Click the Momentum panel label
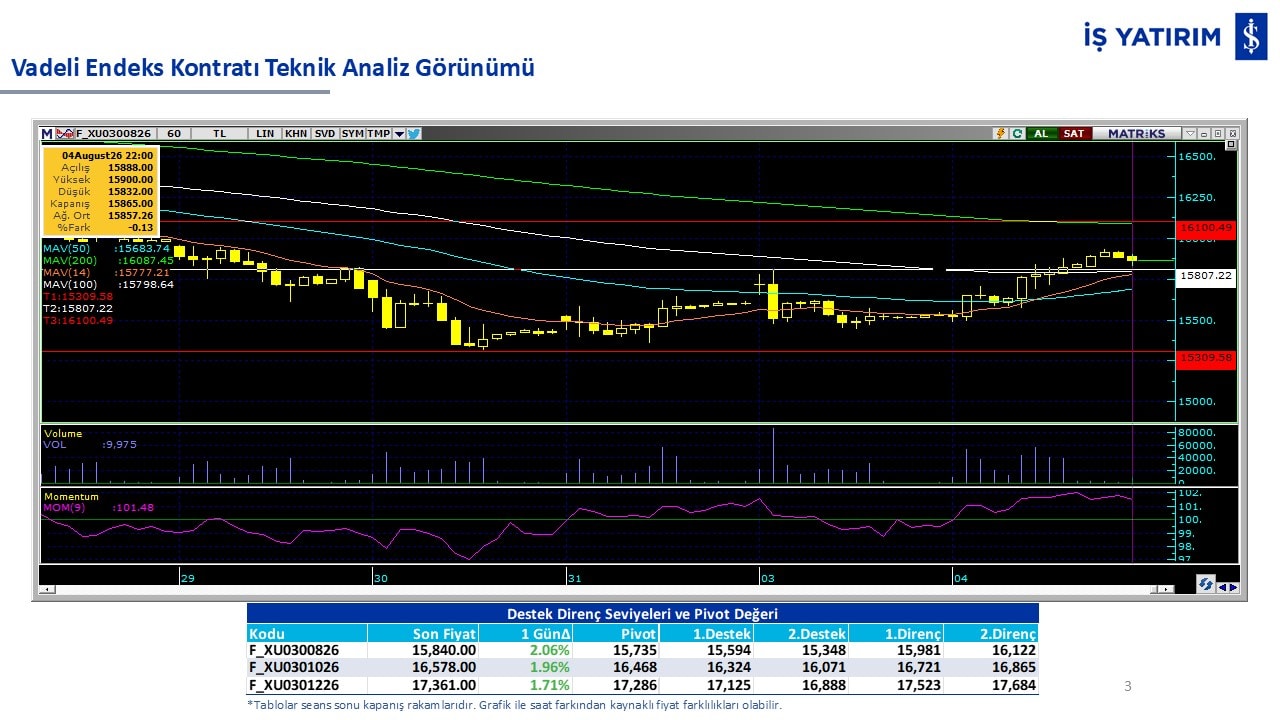1280x720 pixels. pyautogui.click(x=71, y=496)
